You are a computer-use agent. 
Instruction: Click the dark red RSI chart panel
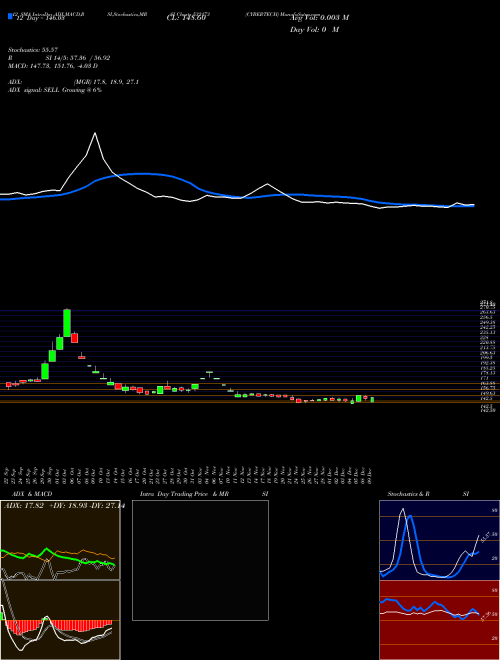[439, 620]
